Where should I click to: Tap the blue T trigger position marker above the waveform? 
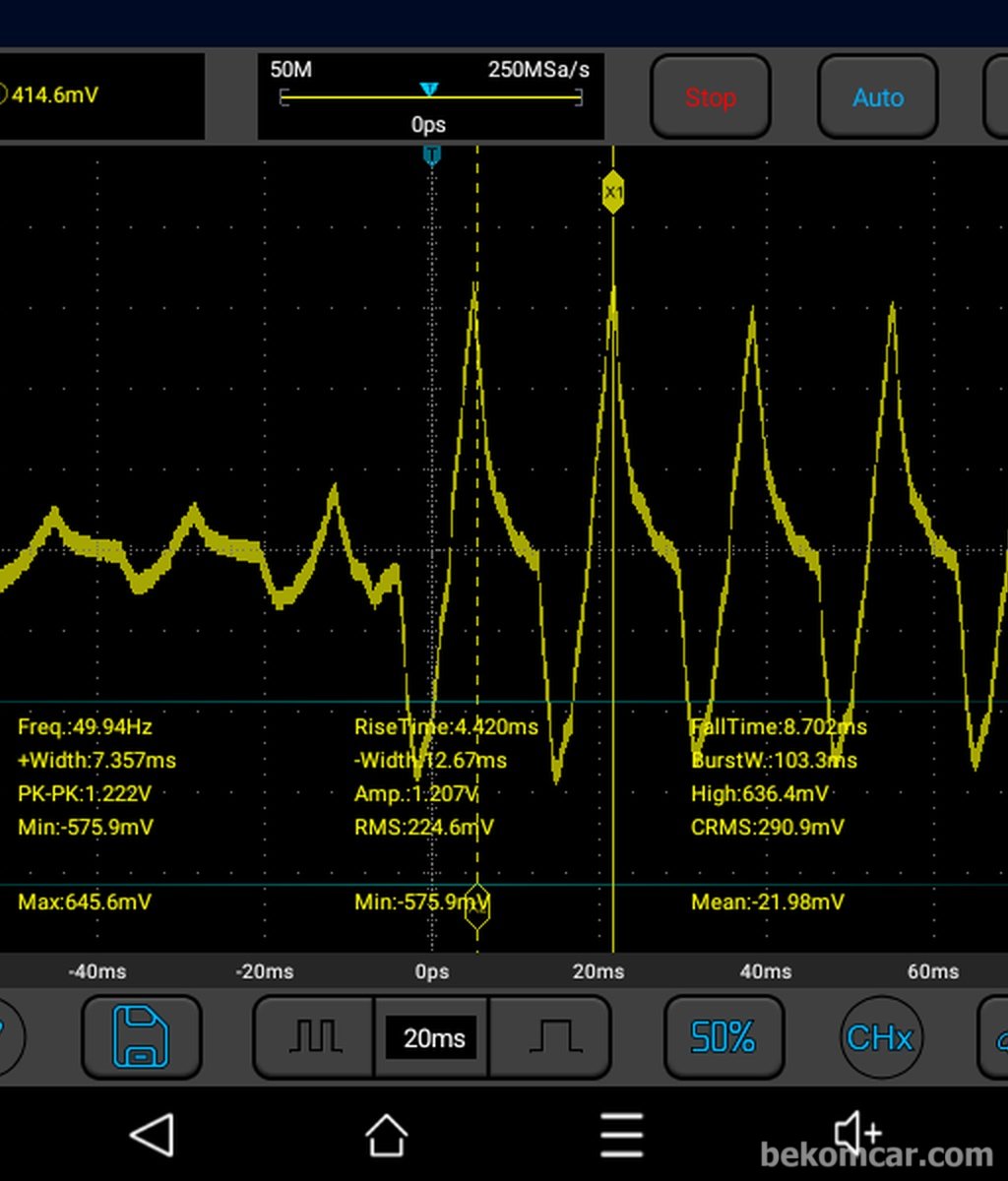431,155
